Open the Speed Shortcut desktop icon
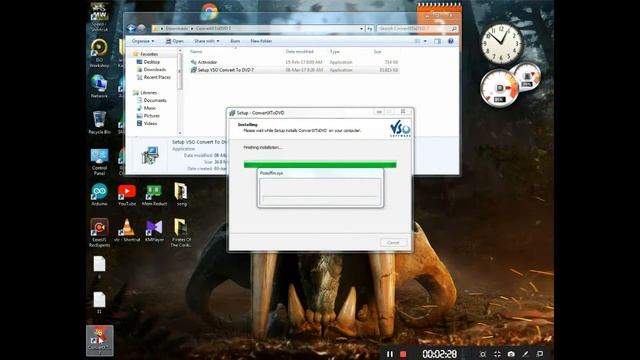The width and height of the screenshot is (640, 360). click(x=99, y=17)
